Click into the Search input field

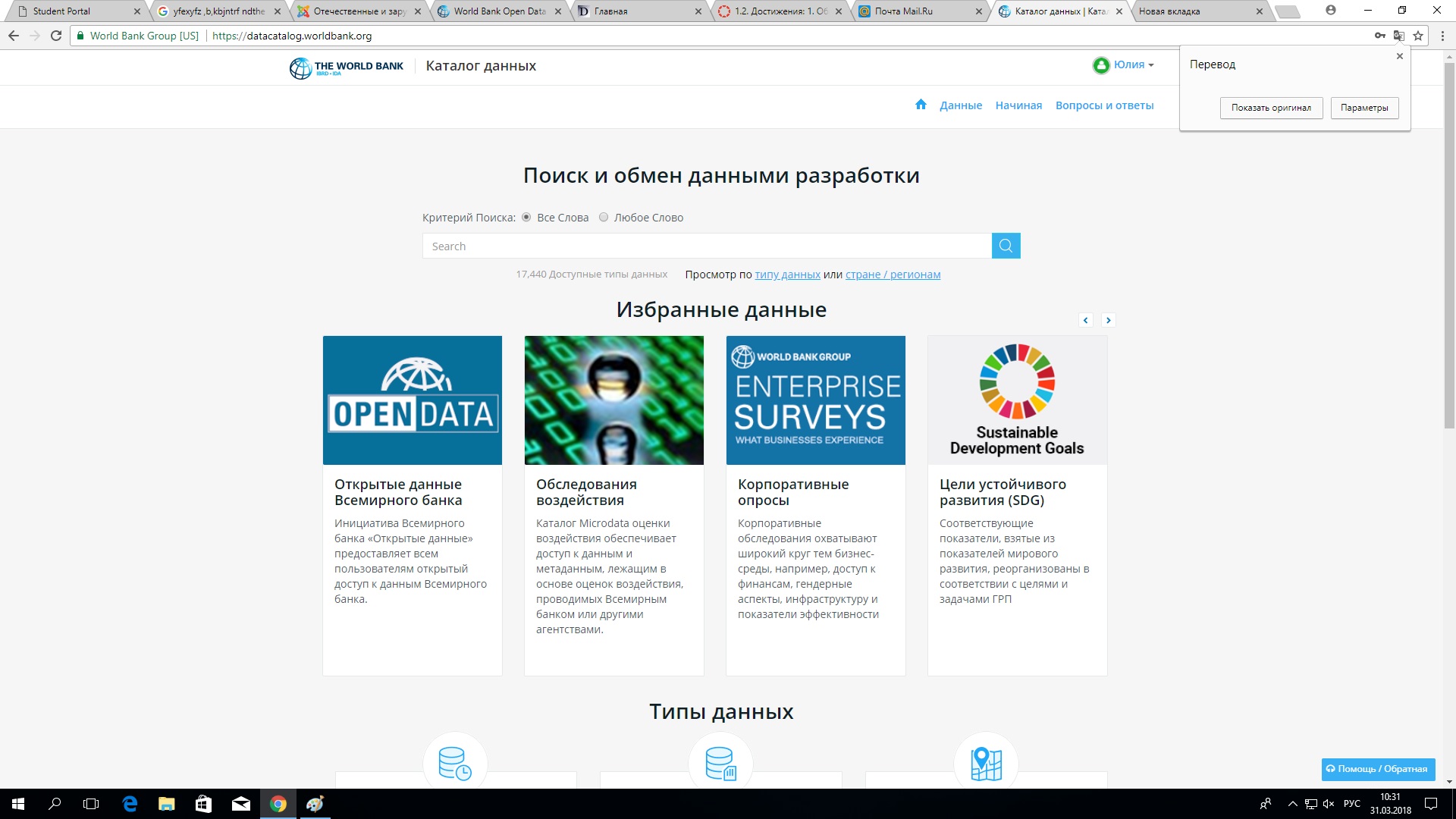[x=706, y=246]
